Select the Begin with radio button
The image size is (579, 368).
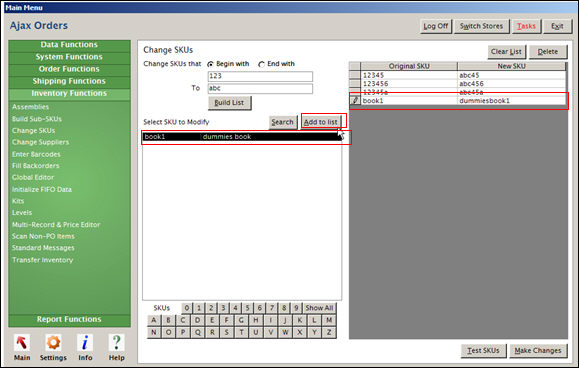[x=210, y=64]
